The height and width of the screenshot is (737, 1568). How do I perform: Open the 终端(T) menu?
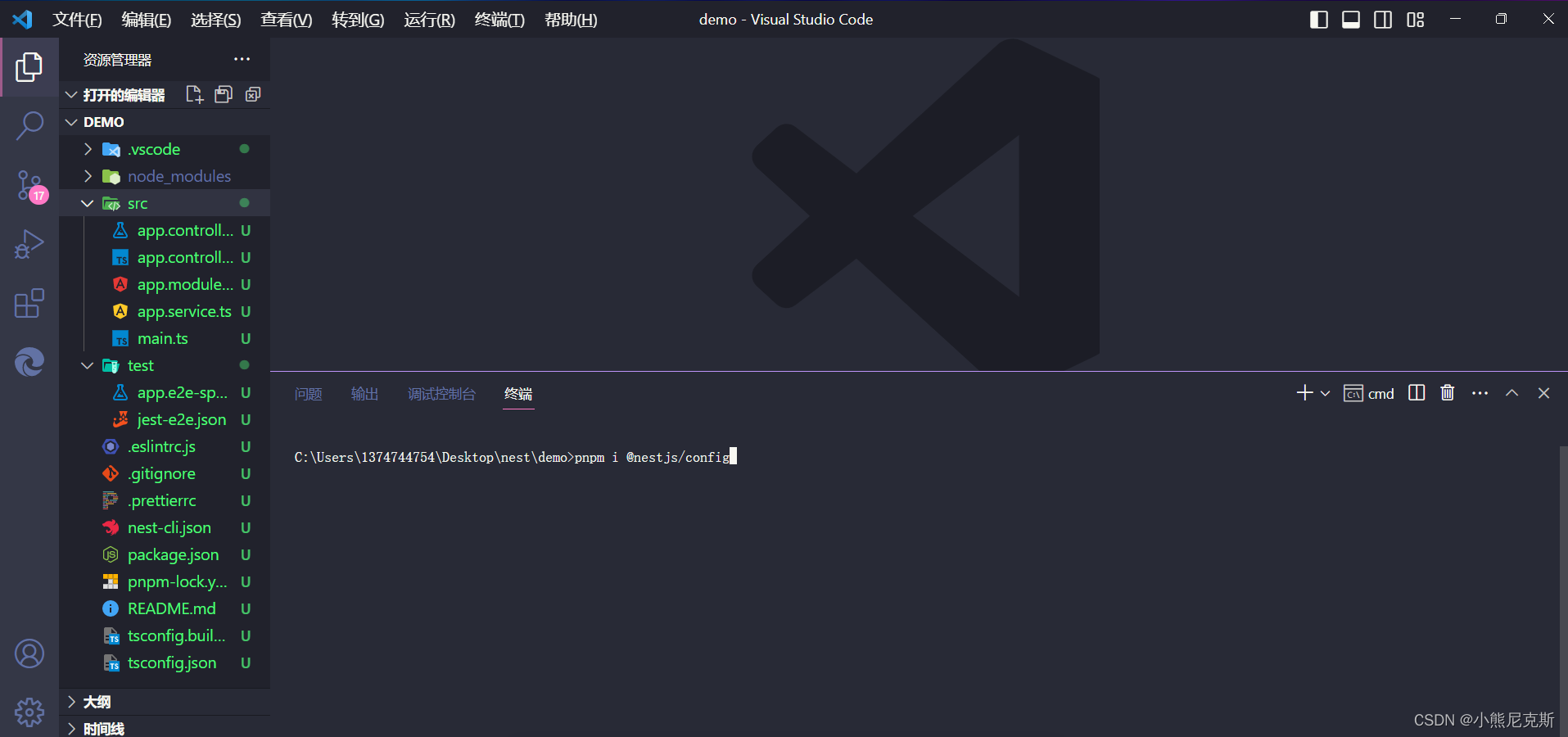click(499, 20)
